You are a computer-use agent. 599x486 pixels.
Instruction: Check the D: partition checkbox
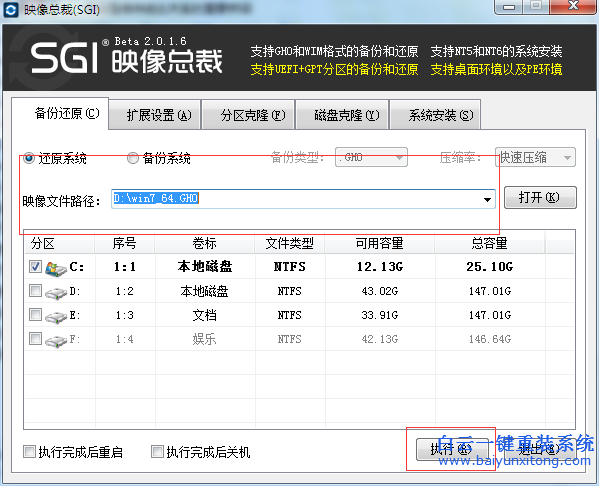(x=36, y=291)
